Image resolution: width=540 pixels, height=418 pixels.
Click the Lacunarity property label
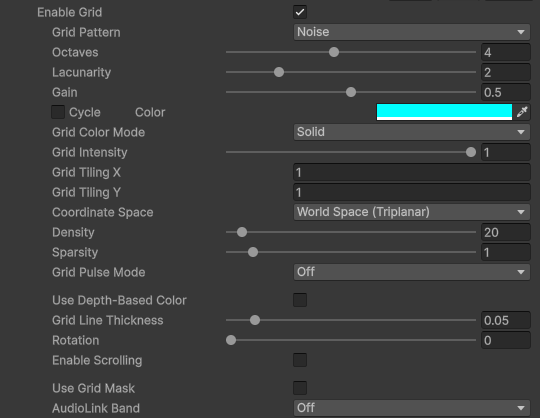81,72
